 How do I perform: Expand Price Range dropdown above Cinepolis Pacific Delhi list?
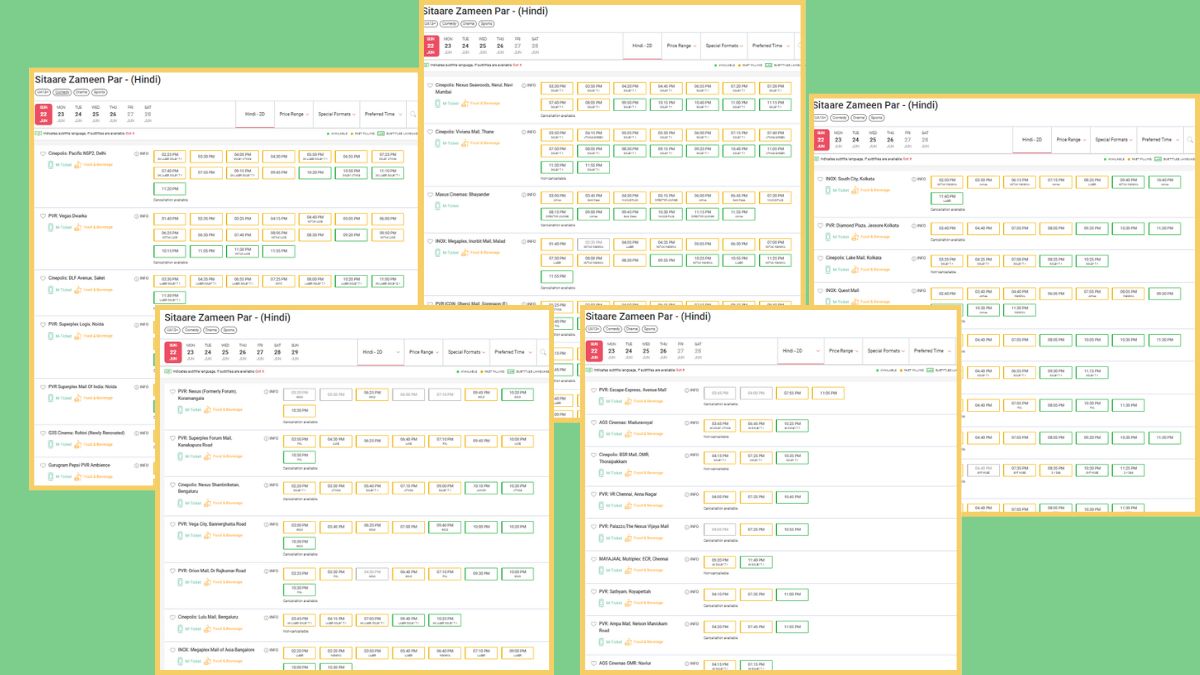pos(293,114)
